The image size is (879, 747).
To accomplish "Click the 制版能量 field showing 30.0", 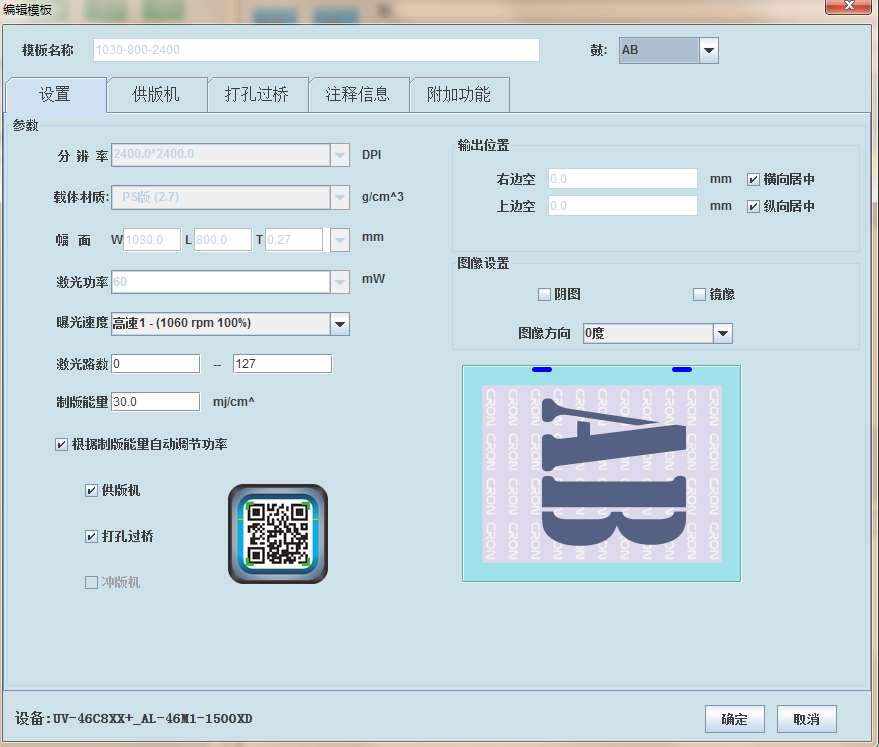I will [156, 402].
